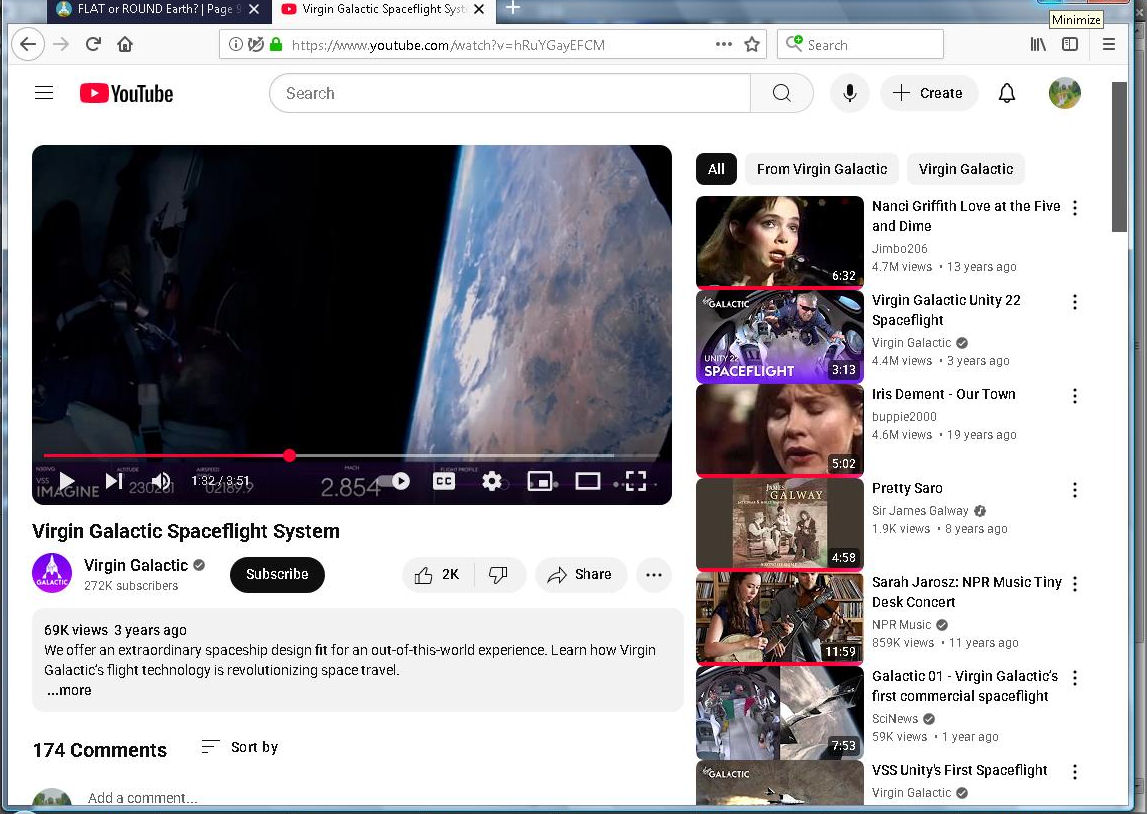Expand description with ...more
This screenshot has height=814, width=1147.
coord(69,690)
